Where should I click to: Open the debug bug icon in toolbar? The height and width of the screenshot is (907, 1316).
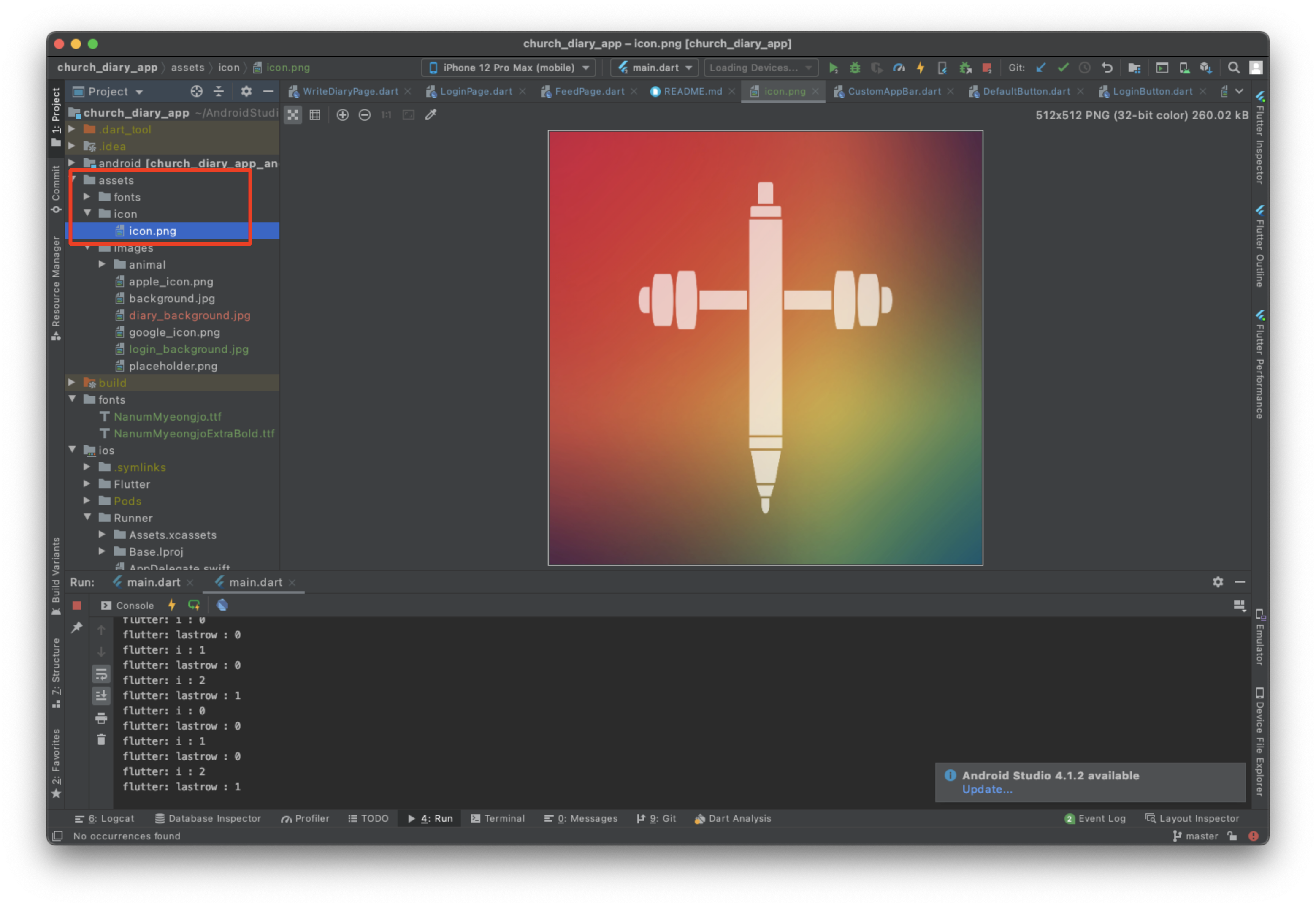click(x=855, y=68)
